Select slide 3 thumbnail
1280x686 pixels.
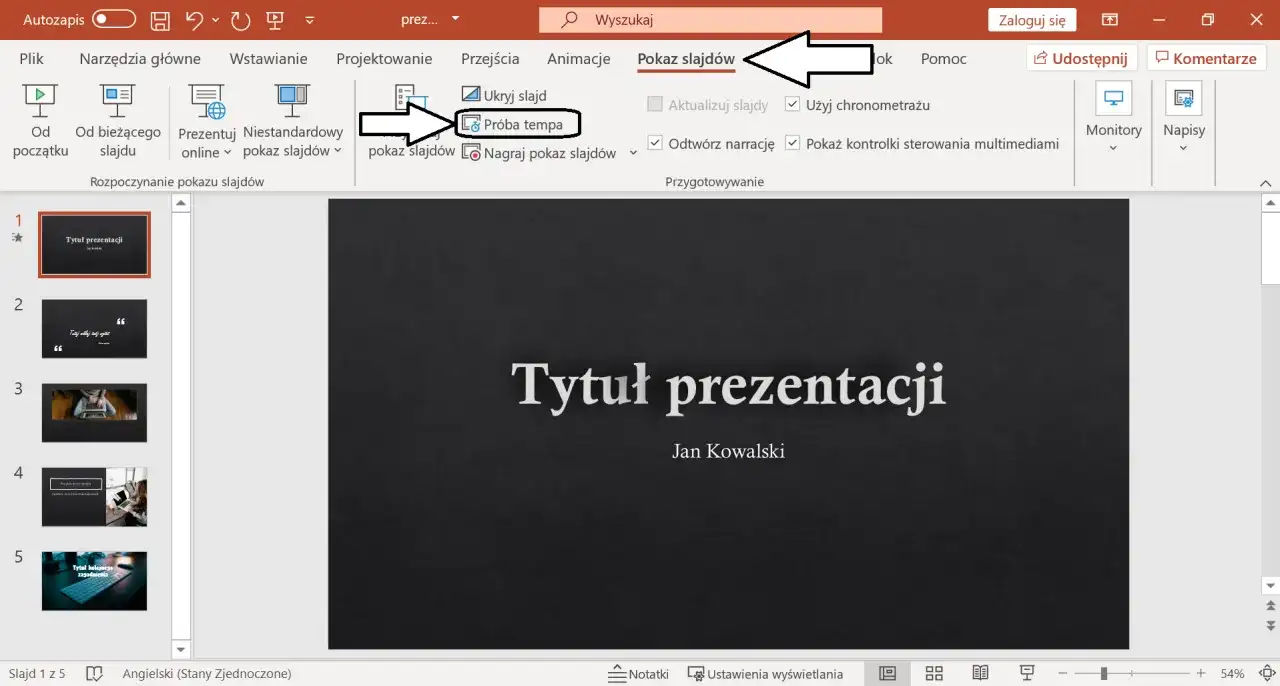(94, 413)
